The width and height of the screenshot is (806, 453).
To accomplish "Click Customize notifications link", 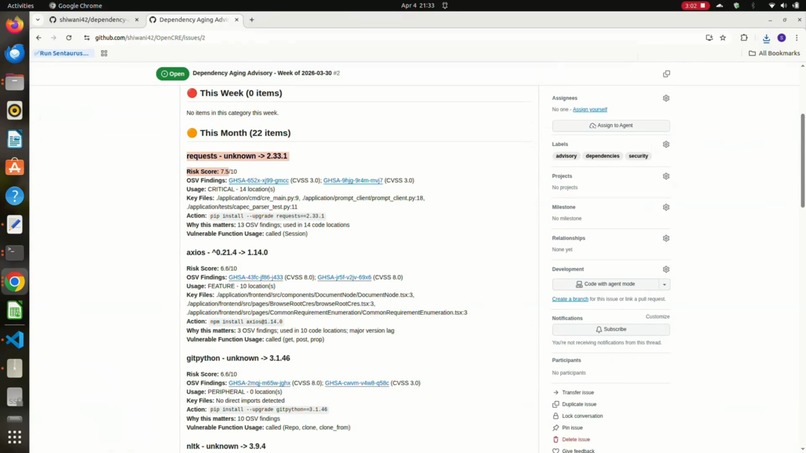I will point(657,317).
